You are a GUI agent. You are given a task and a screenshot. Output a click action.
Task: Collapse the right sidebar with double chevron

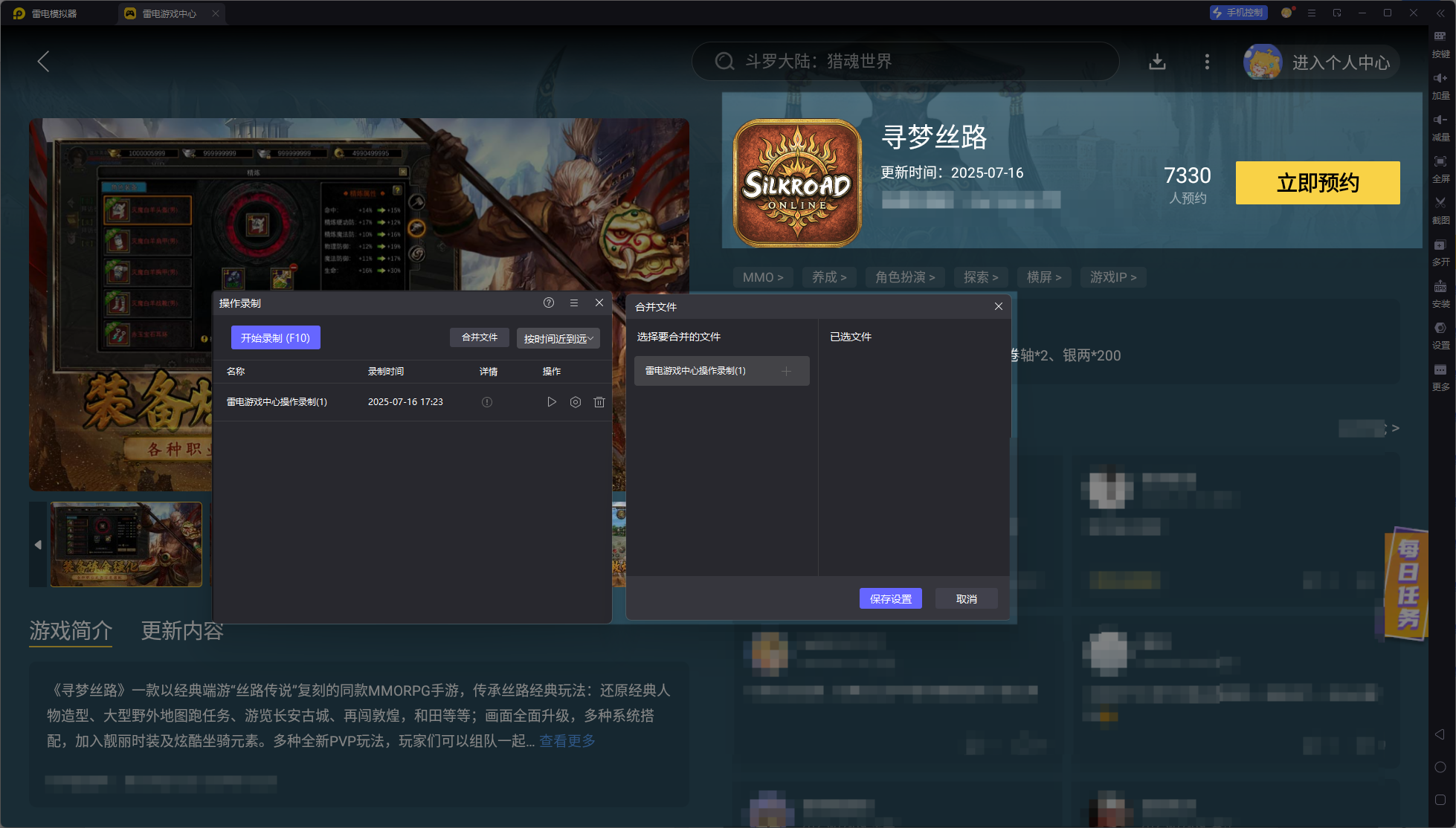coord(1440,13)
